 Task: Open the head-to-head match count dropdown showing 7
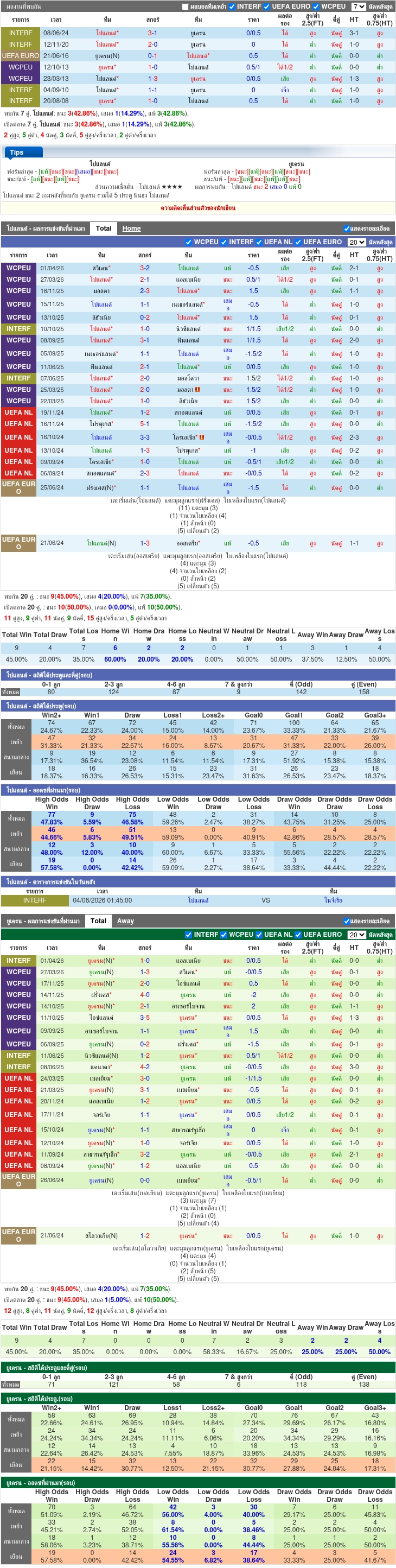358,7
